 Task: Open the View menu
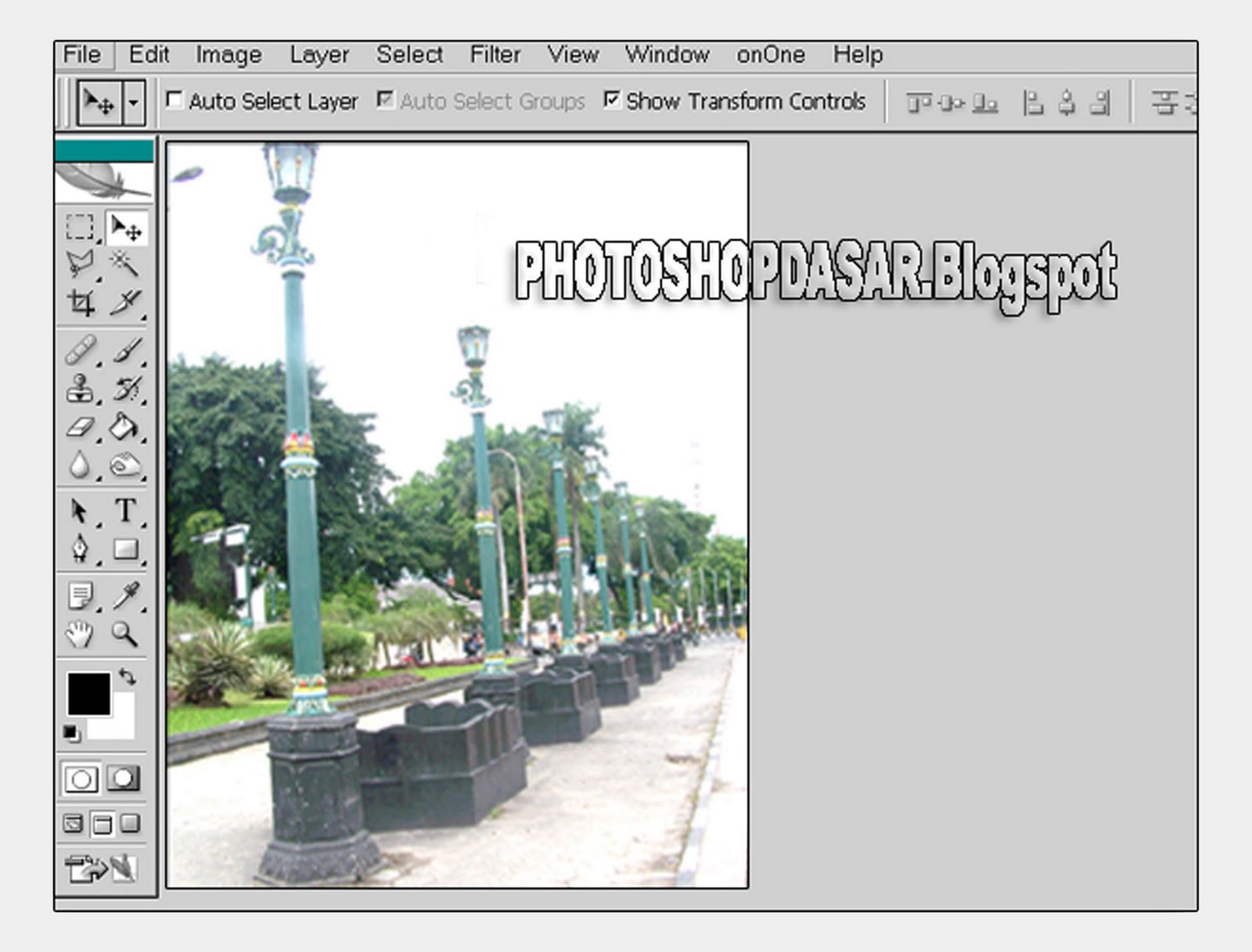[x=573, y=55]
